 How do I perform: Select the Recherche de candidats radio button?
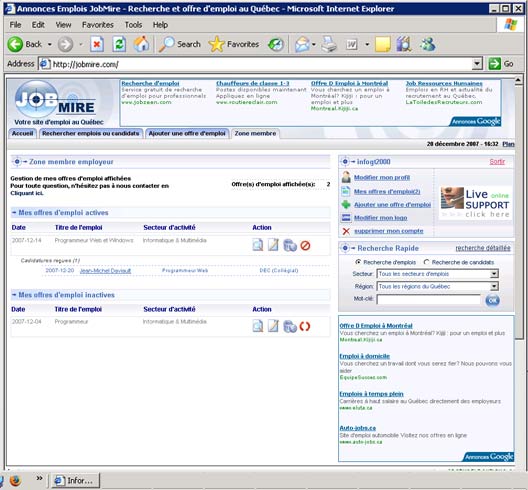tap(426, 262)
